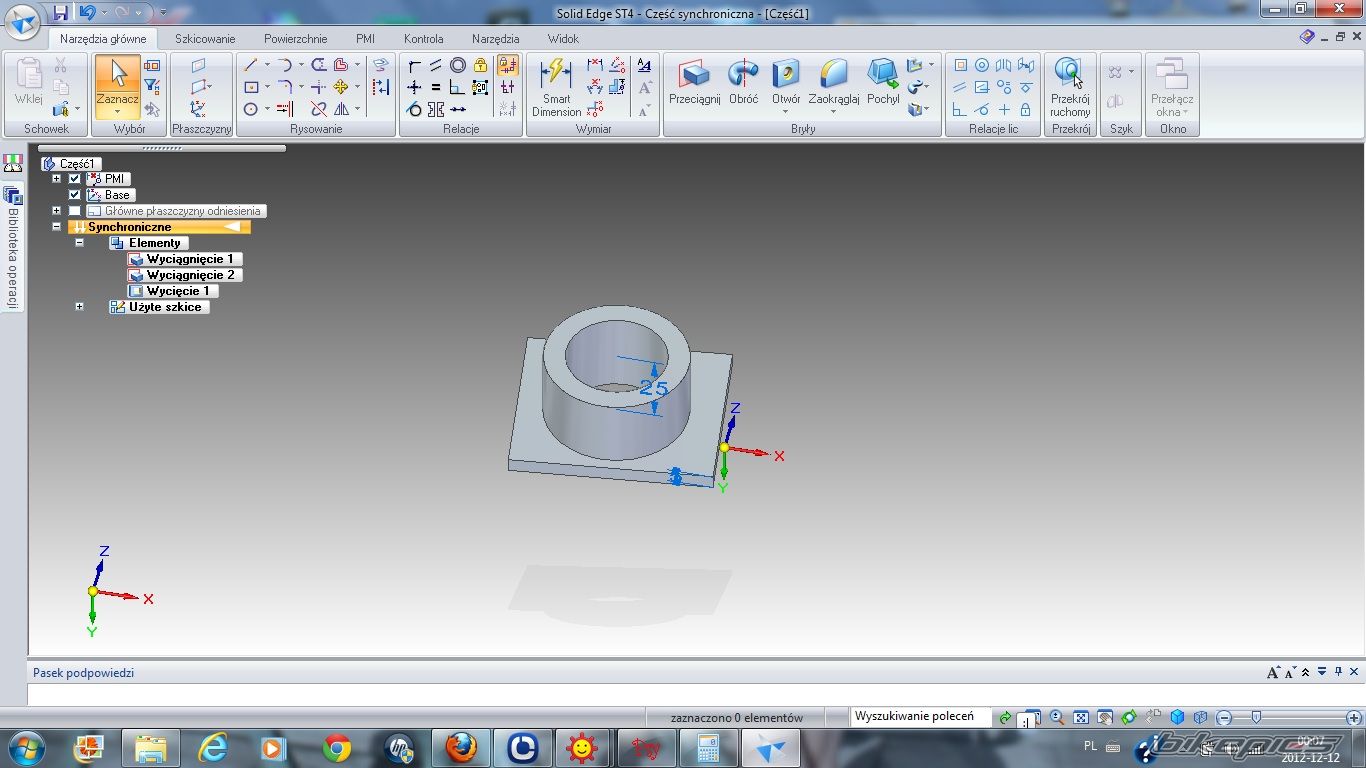Click the concentric relation icon
Viewport: 1366px width, 768px height.
pos(458,65)
